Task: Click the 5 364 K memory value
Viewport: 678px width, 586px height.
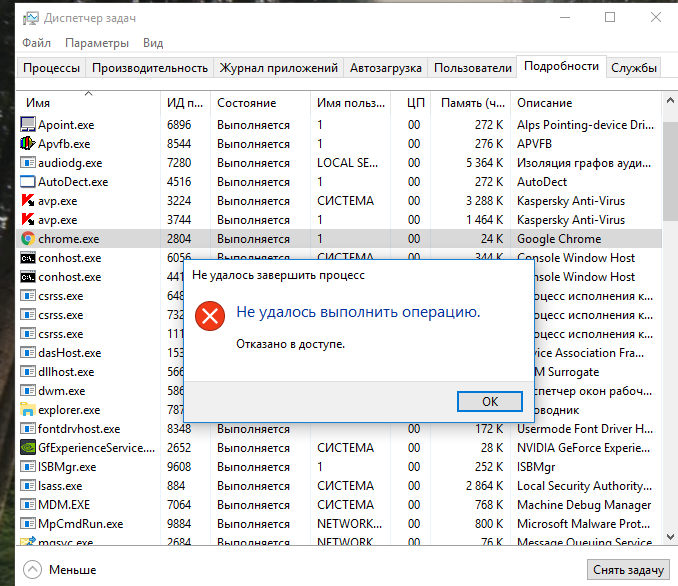Action: (x=484, y=163)
